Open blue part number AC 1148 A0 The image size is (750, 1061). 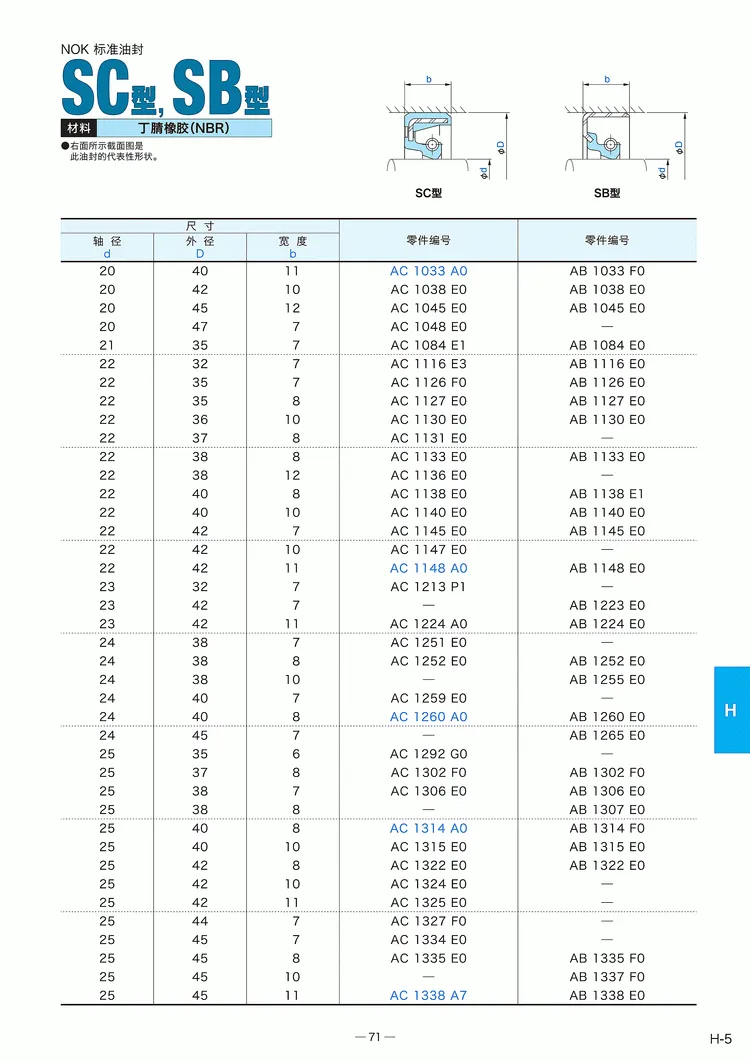point(428,568)
